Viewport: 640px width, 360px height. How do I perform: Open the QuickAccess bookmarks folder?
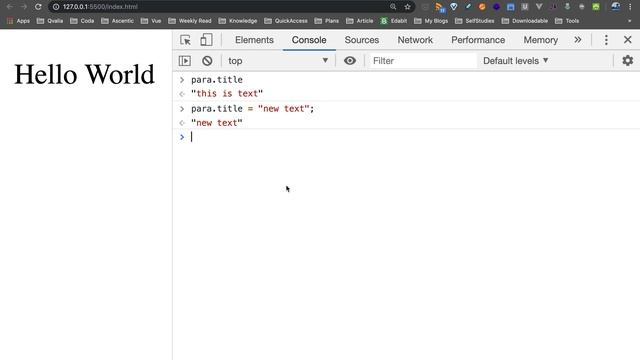click(286, 21)
